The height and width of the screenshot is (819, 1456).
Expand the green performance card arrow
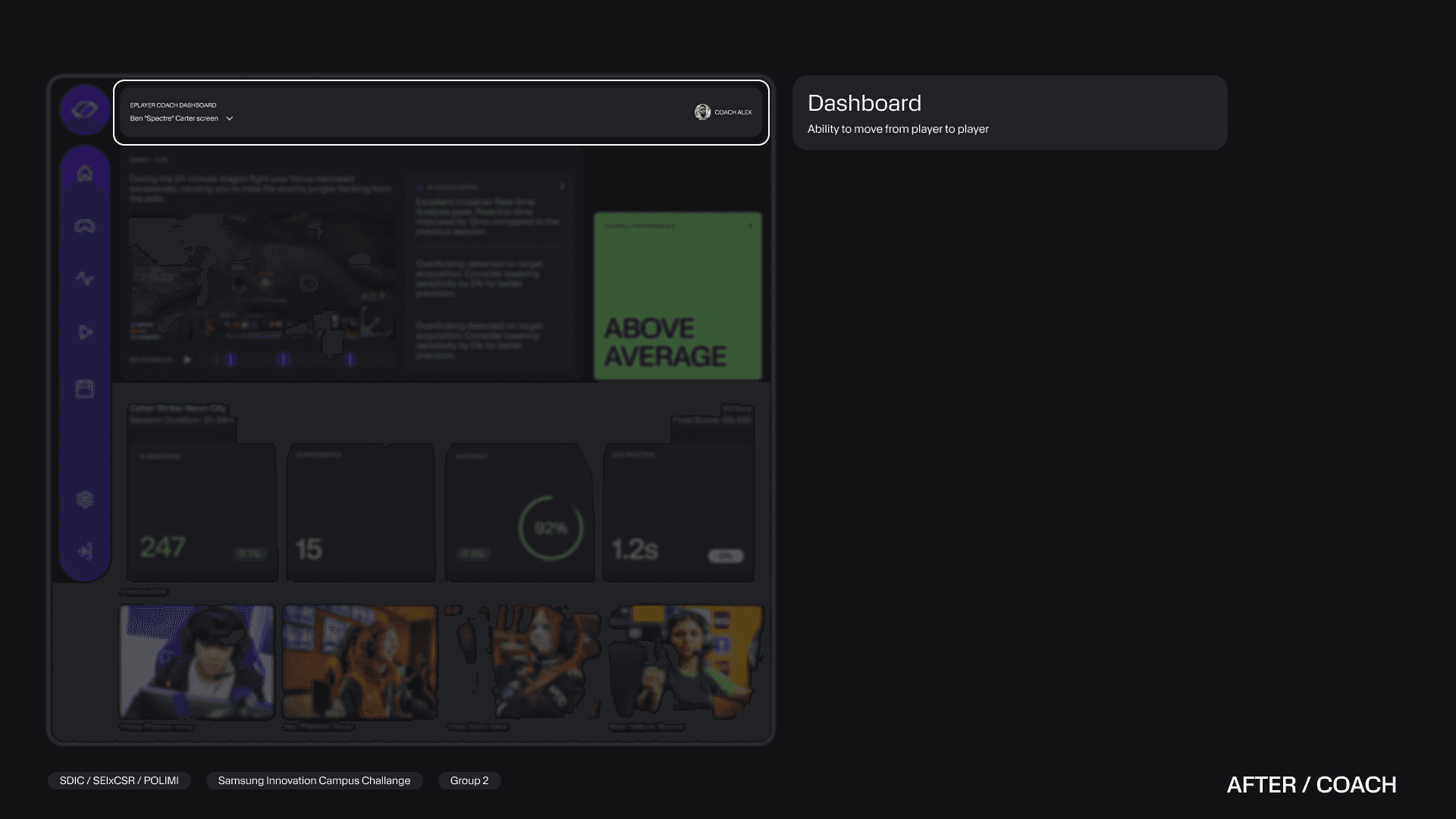tap(750, 226)
